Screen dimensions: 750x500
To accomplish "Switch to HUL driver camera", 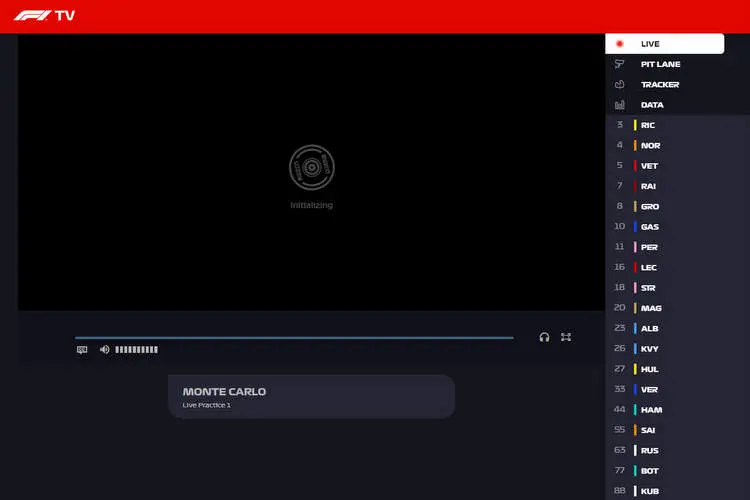I will (677, 369).
